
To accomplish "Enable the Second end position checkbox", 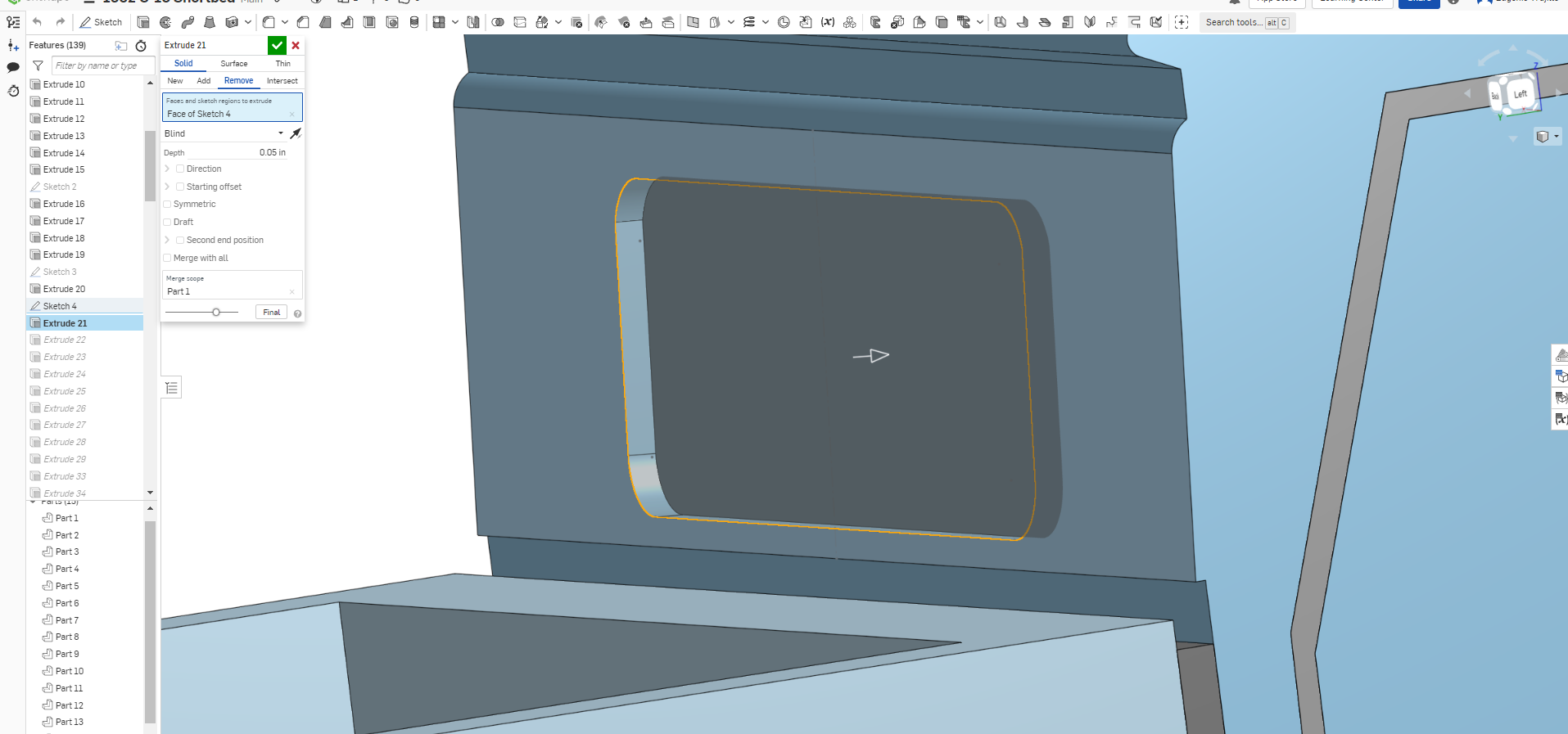I will tap(180, 241).
